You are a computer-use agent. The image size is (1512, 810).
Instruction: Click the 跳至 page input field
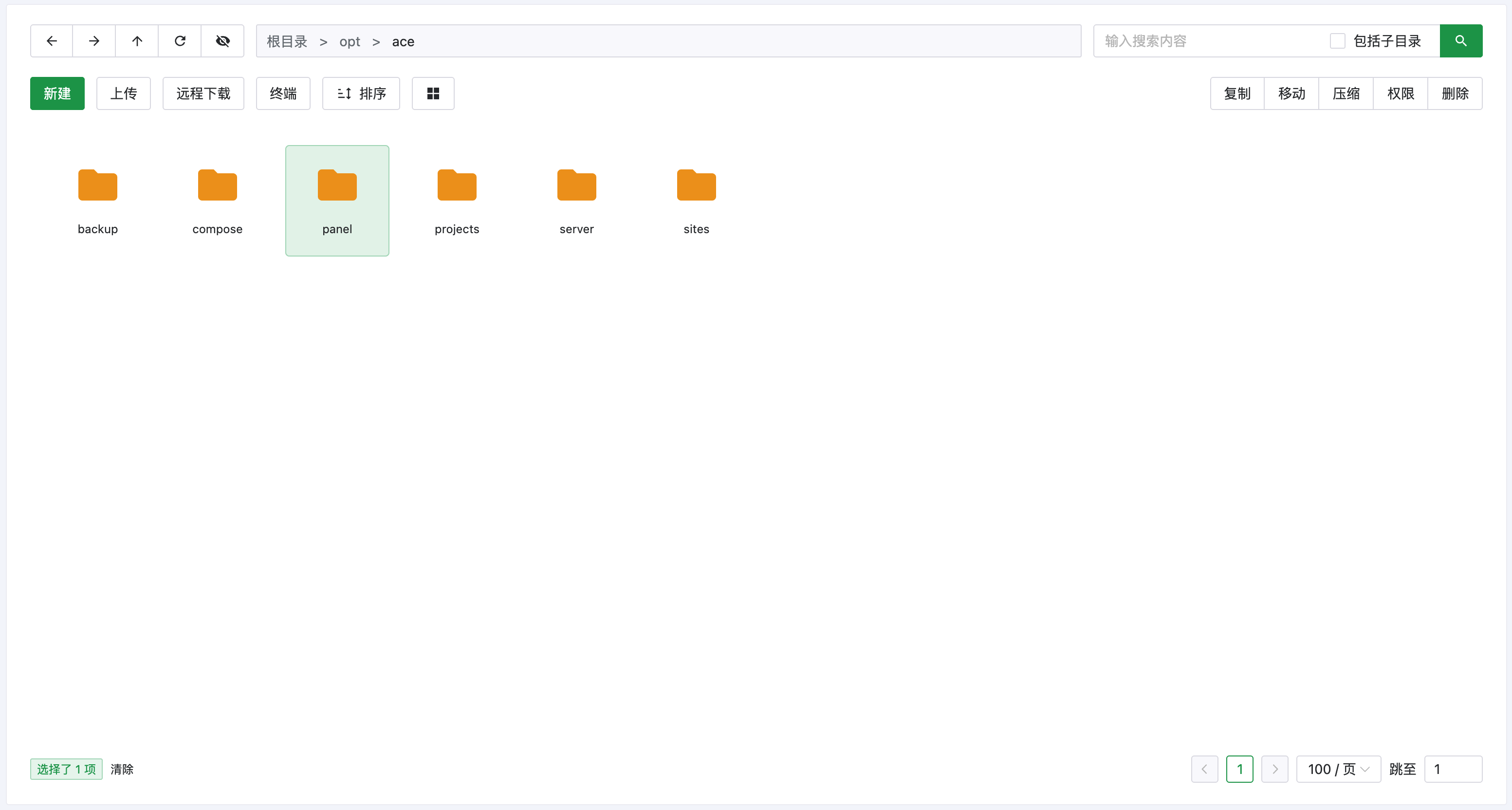[1453, 769]
